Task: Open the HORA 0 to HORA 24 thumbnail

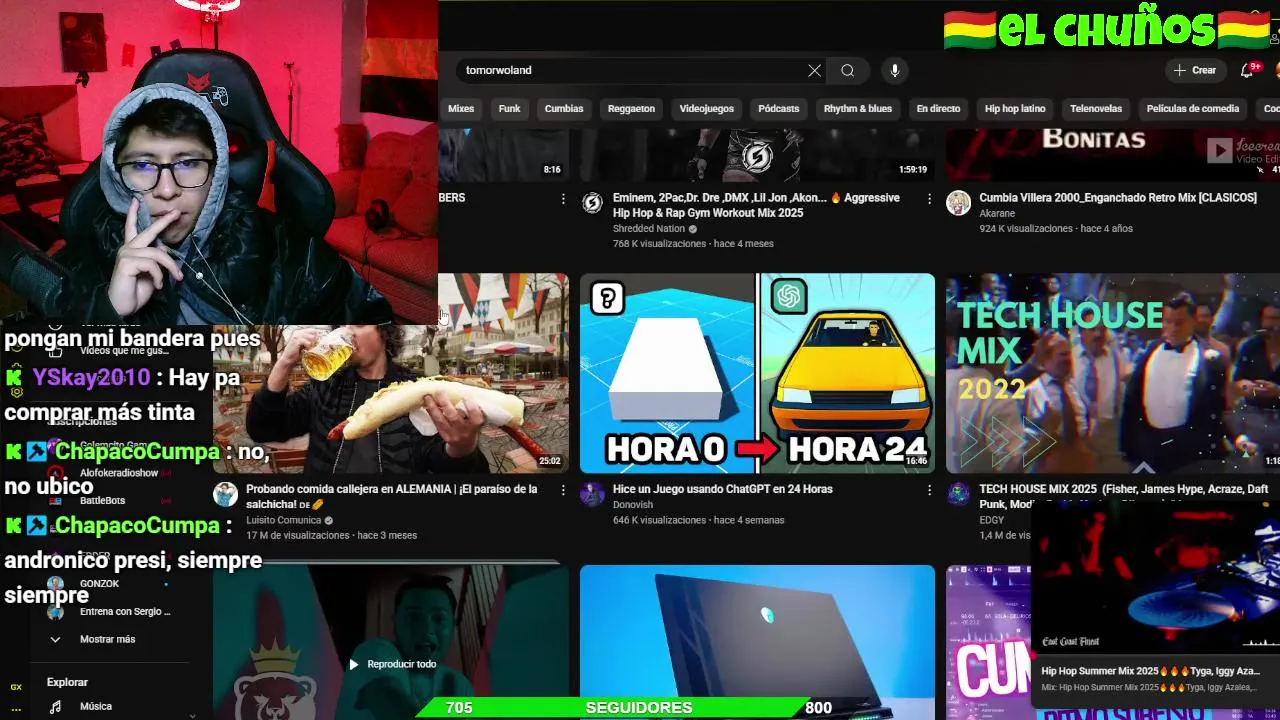Action: coord(757,373)
